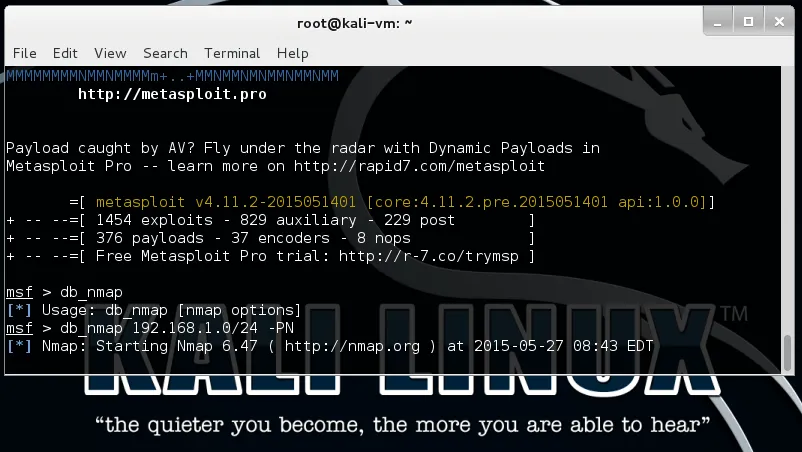Click the http://metasploit.pro URL
The height and width of the screenshot is (452, 802).
(x=172, y=95)
